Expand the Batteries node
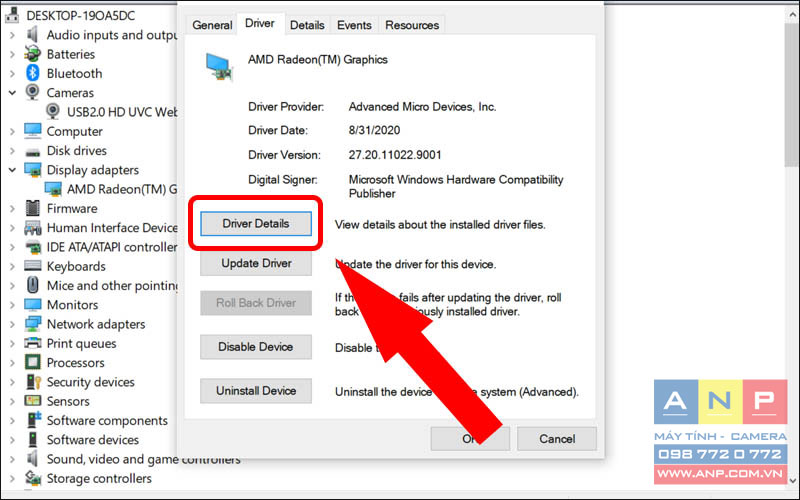 (x=12, y=54)
